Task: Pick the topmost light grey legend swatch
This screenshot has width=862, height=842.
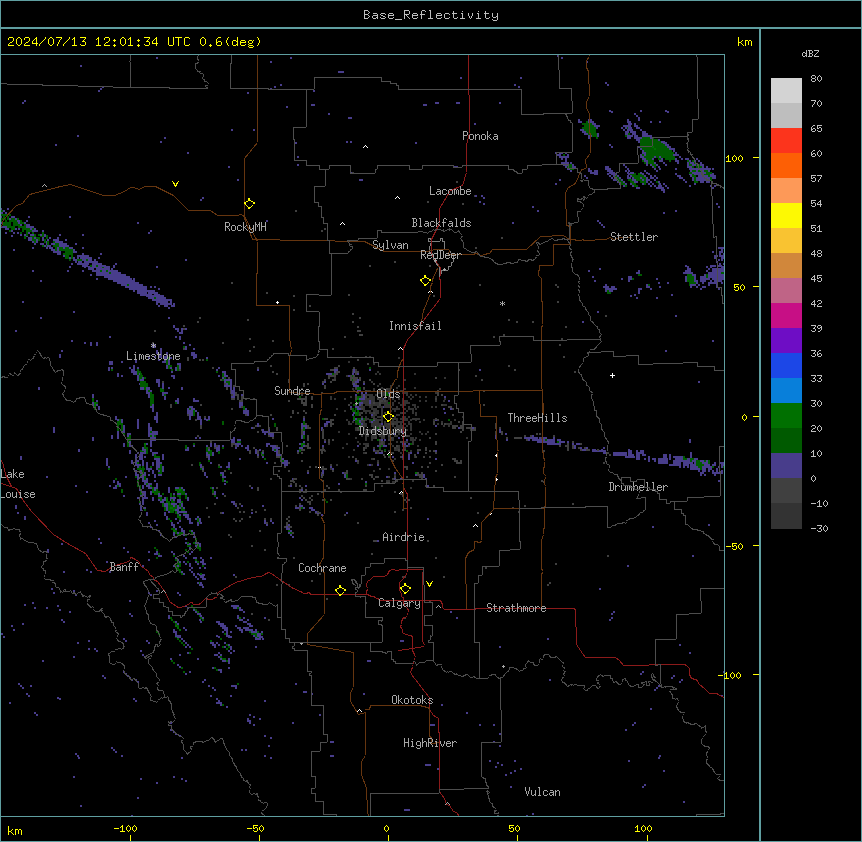Action: tap(786, 91)
